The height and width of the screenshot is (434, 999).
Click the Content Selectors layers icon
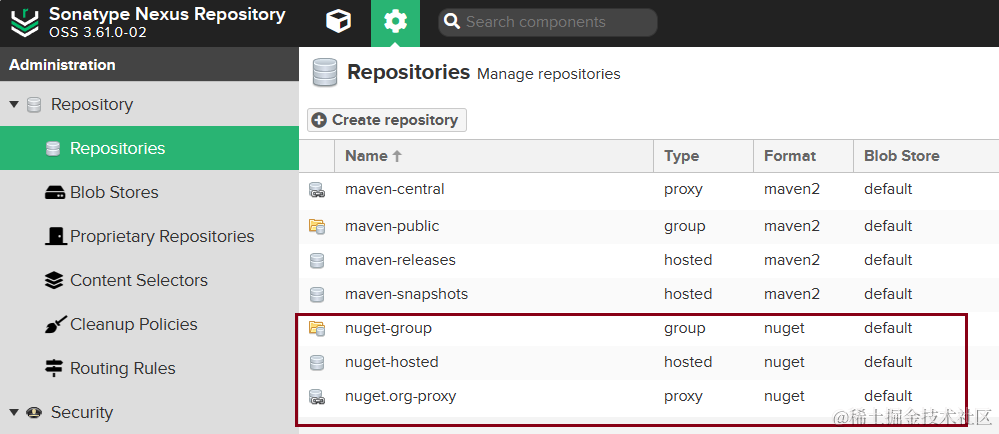click(x=54, y=280)
